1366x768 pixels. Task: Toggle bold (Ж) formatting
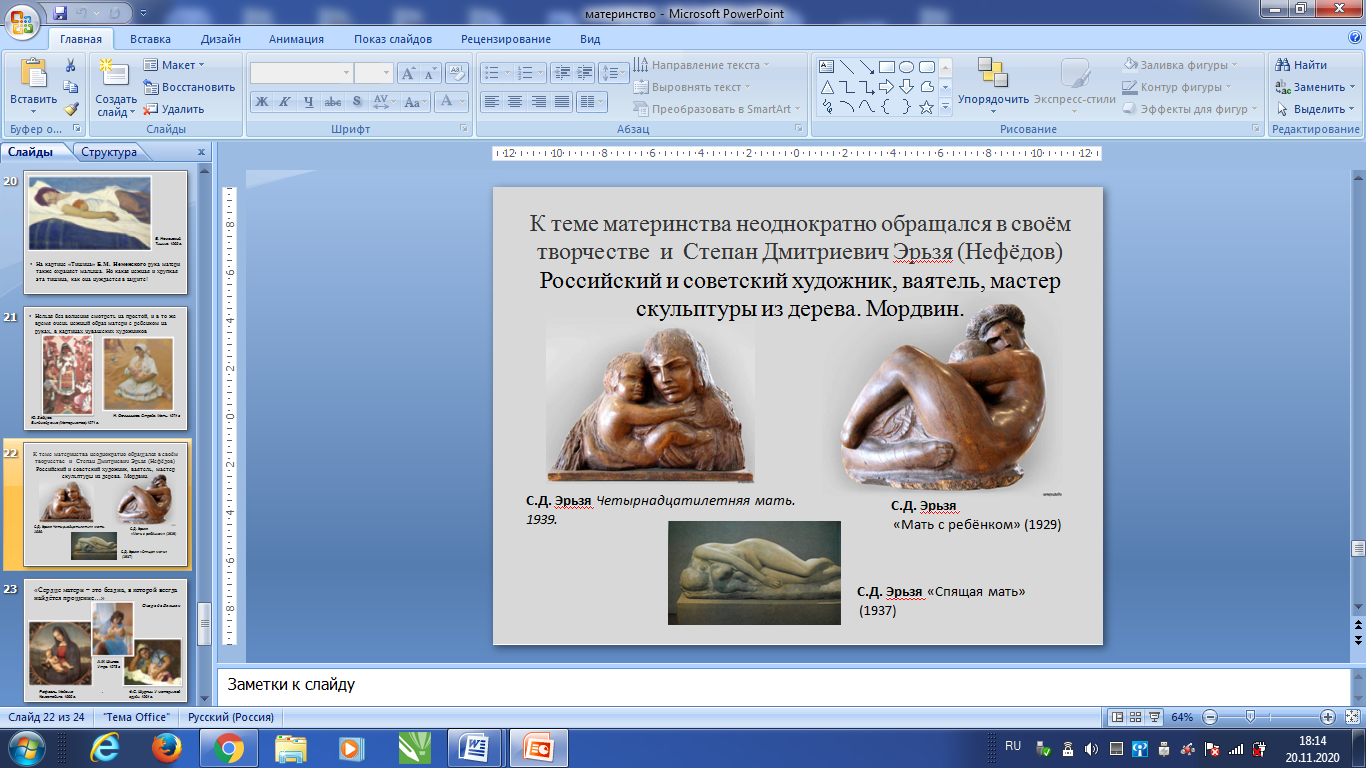tap(262, 101)
